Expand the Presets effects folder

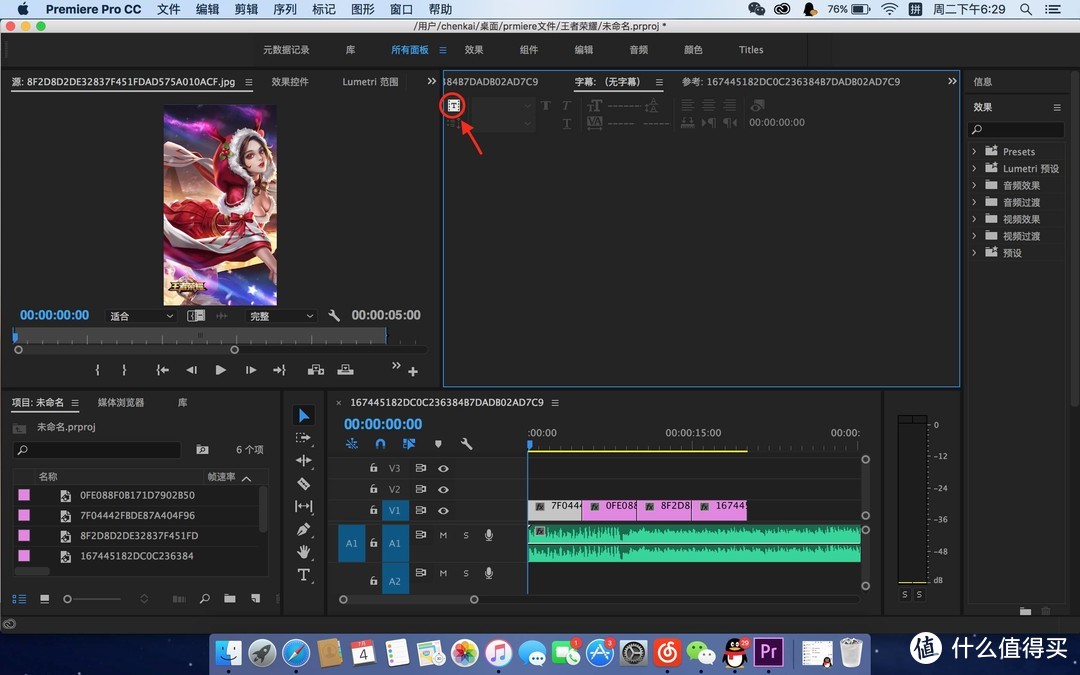(x=974, y=152)
